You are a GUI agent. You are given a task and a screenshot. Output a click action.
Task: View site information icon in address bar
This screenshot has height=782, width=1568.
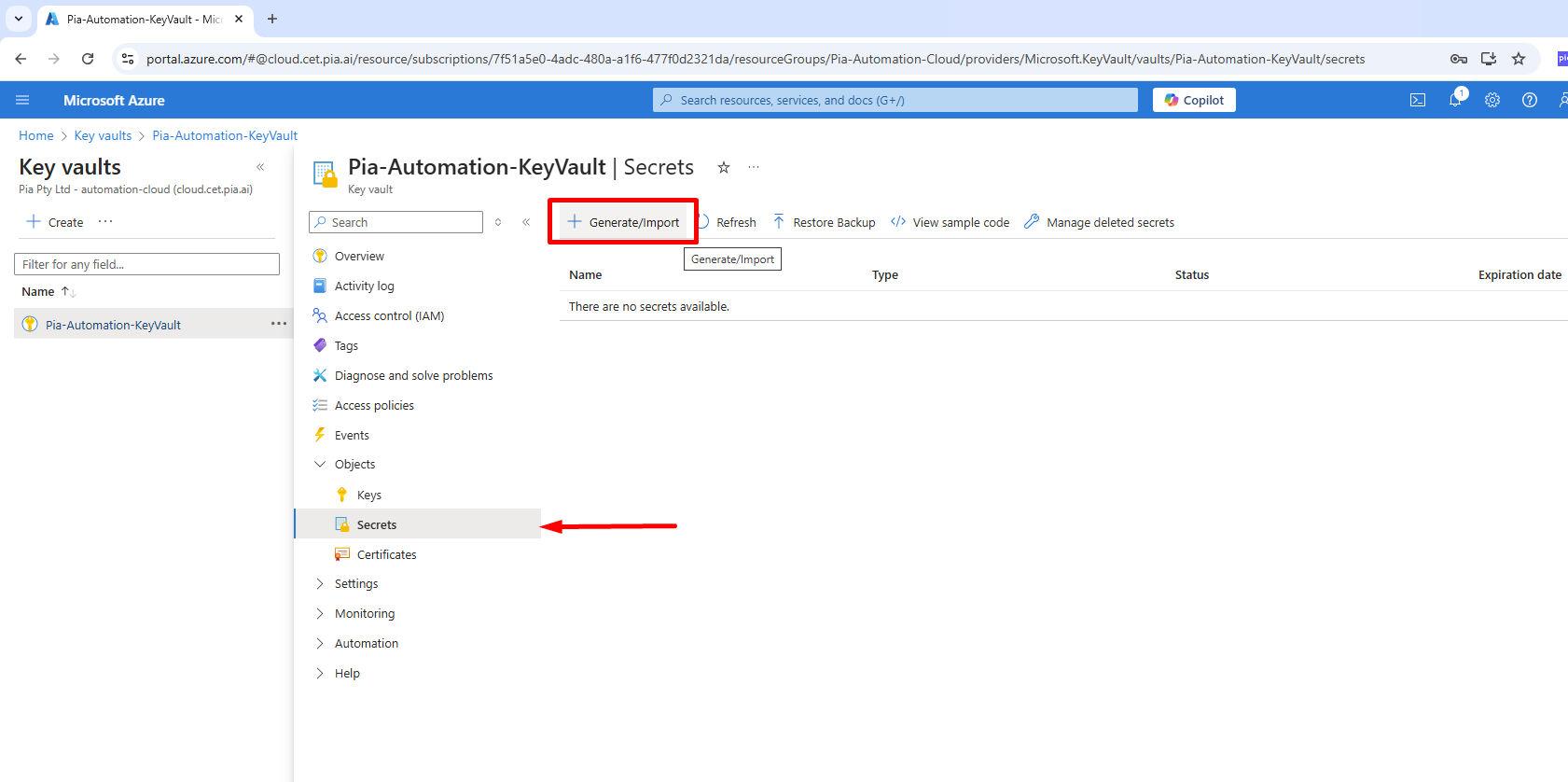click(x=128, y=59)
